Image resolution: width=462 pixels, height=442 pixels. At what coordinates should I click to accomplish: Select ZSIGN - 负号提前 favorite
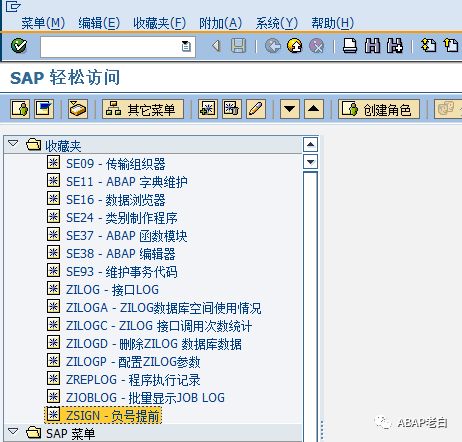113,416
